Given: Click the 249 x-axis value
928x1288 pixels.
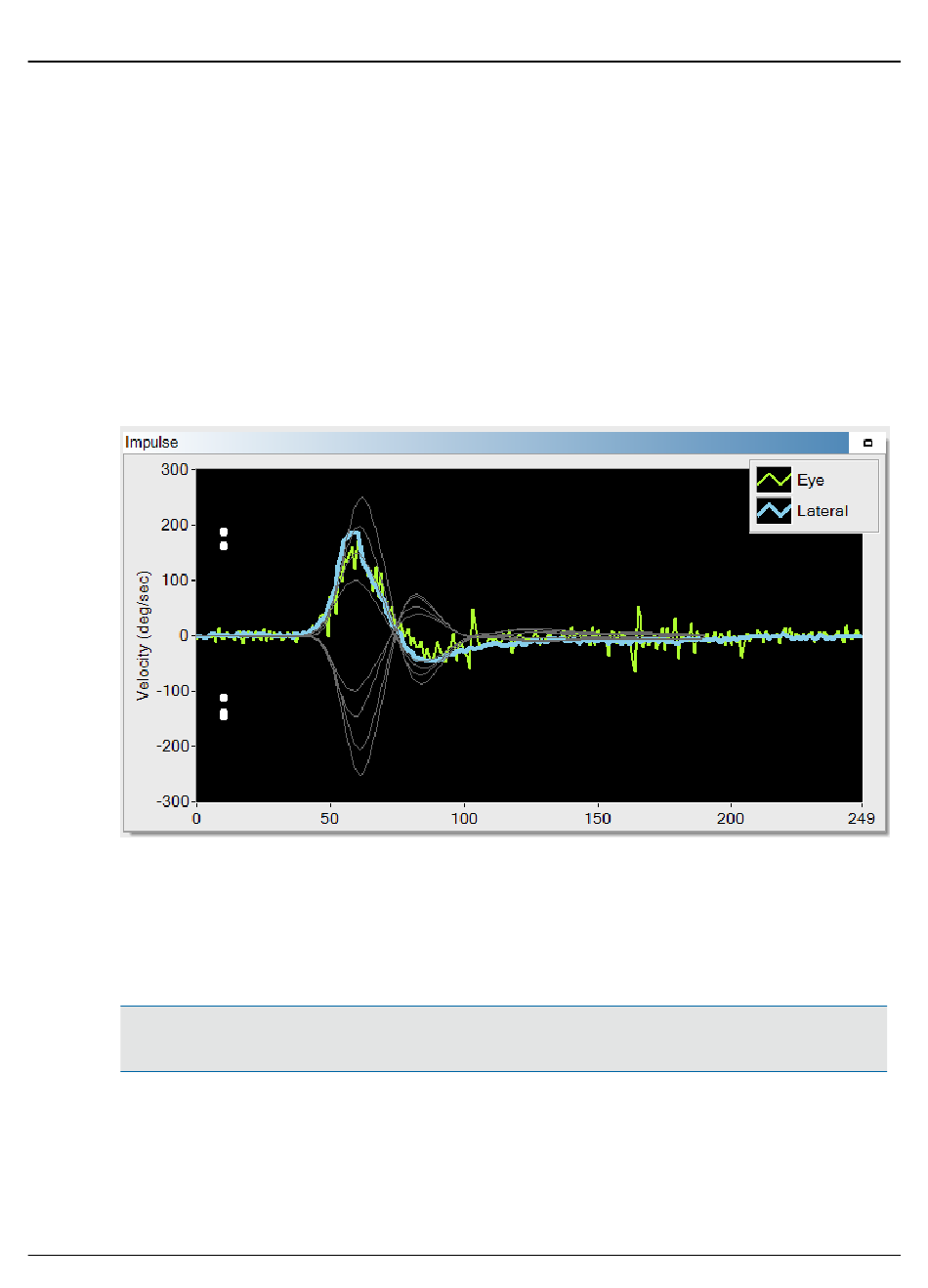Looking at the screenshot, I should pyautogui.click(x=861, y=819).
